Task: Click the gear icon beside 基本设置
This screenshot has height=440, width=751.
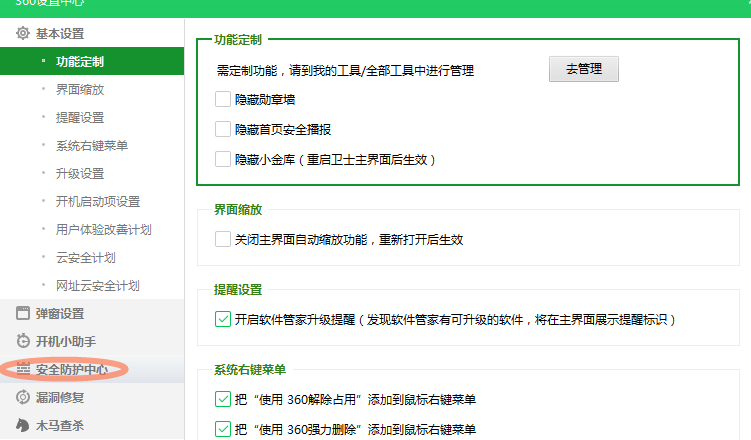Action: coord(23,34)
